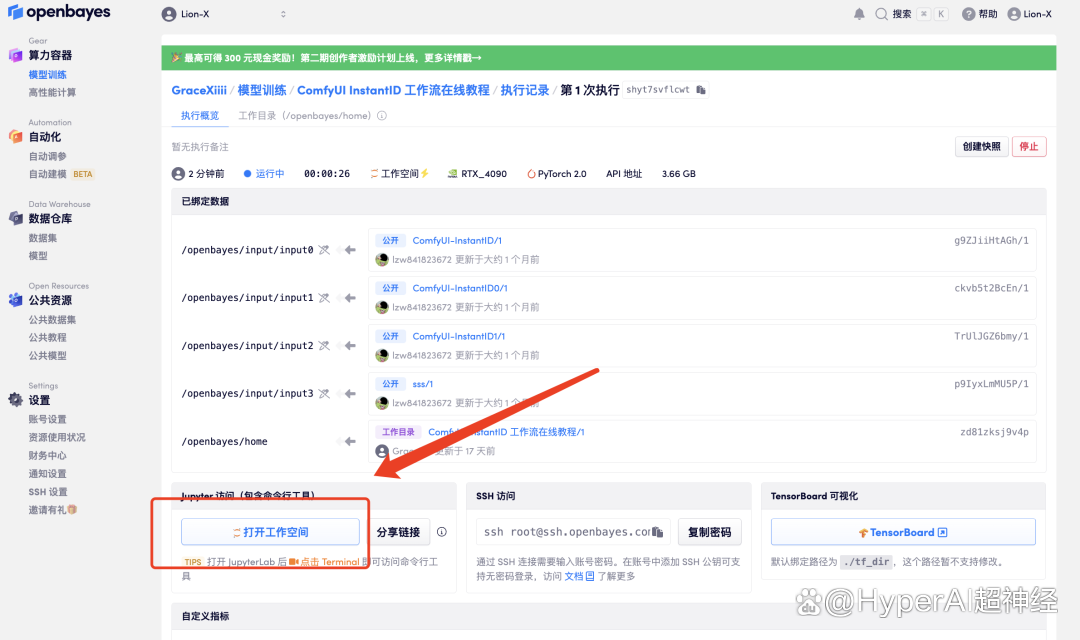Image resolution: width=1080 pixels, height=640 pixels.
Task: Click the 设置 gear icon in sidebar
Action: pyautogui.click(x=15, y=400)
